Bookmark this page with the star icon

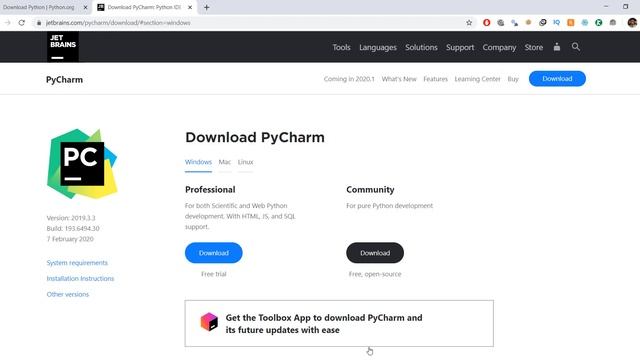pyautogui.click(x=469, y=23)
